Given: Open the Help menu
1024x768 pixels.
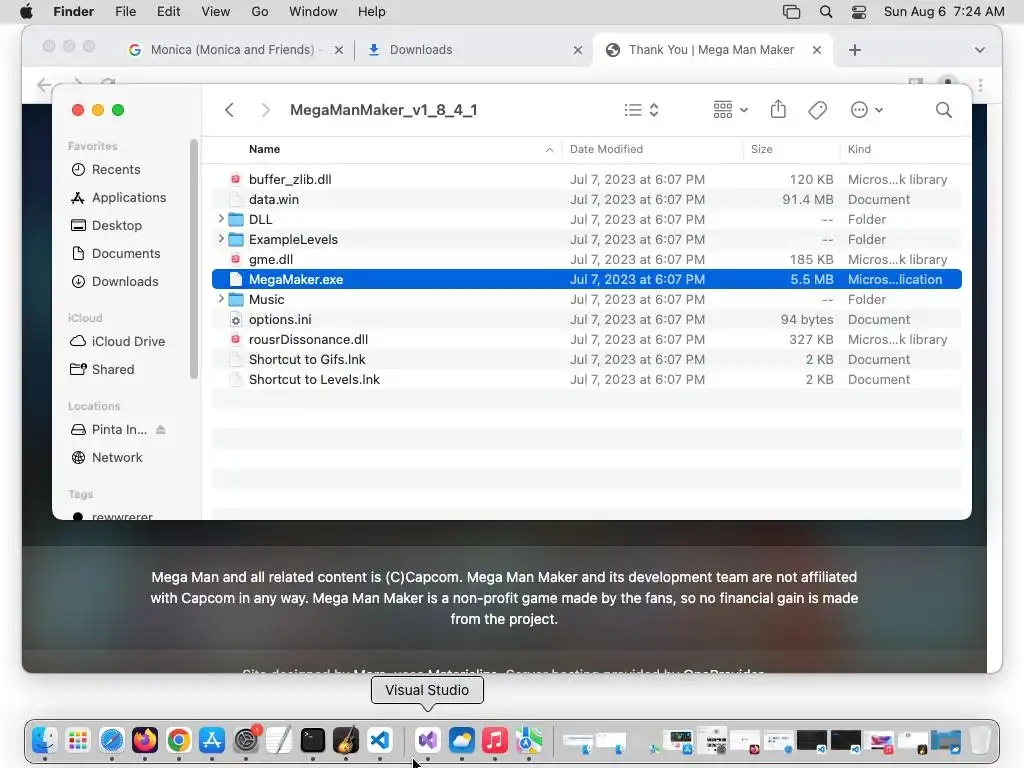Looking at the screenshot, I should pyautogui.click(x=372, y=12).
